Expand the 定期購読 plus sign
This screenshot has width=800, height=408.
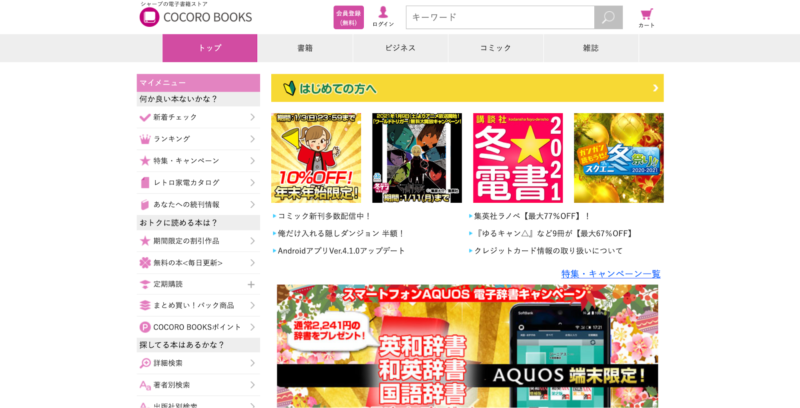tap(251, 285)
